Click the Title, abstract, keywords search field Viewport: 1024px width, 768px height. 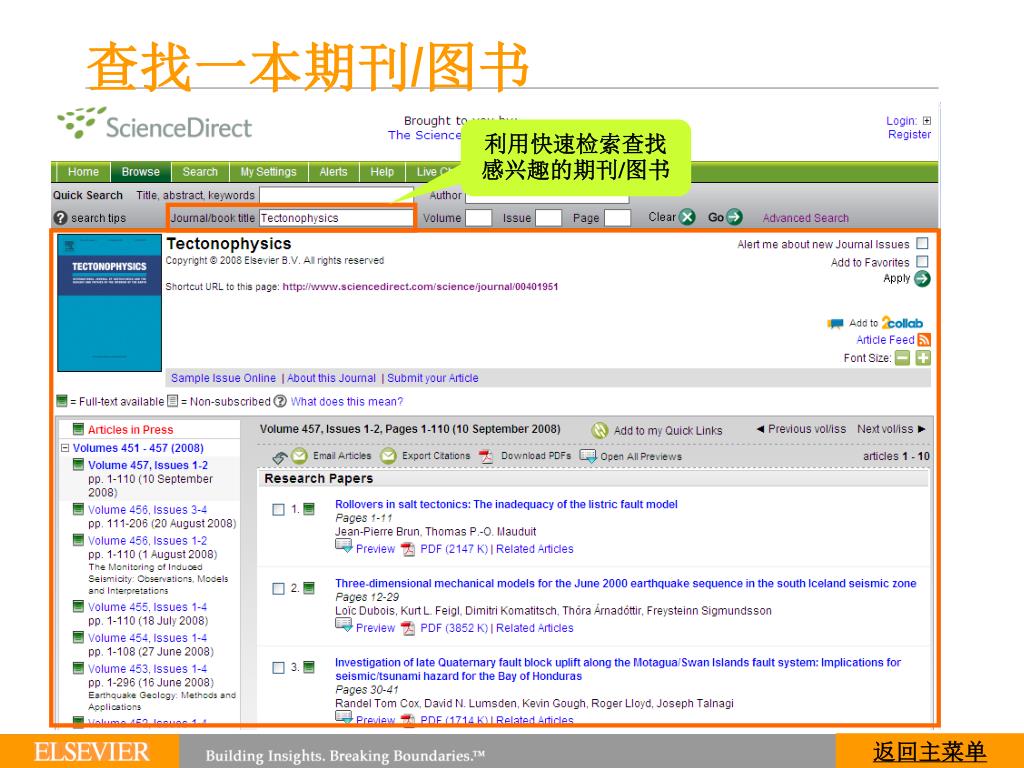336,195
